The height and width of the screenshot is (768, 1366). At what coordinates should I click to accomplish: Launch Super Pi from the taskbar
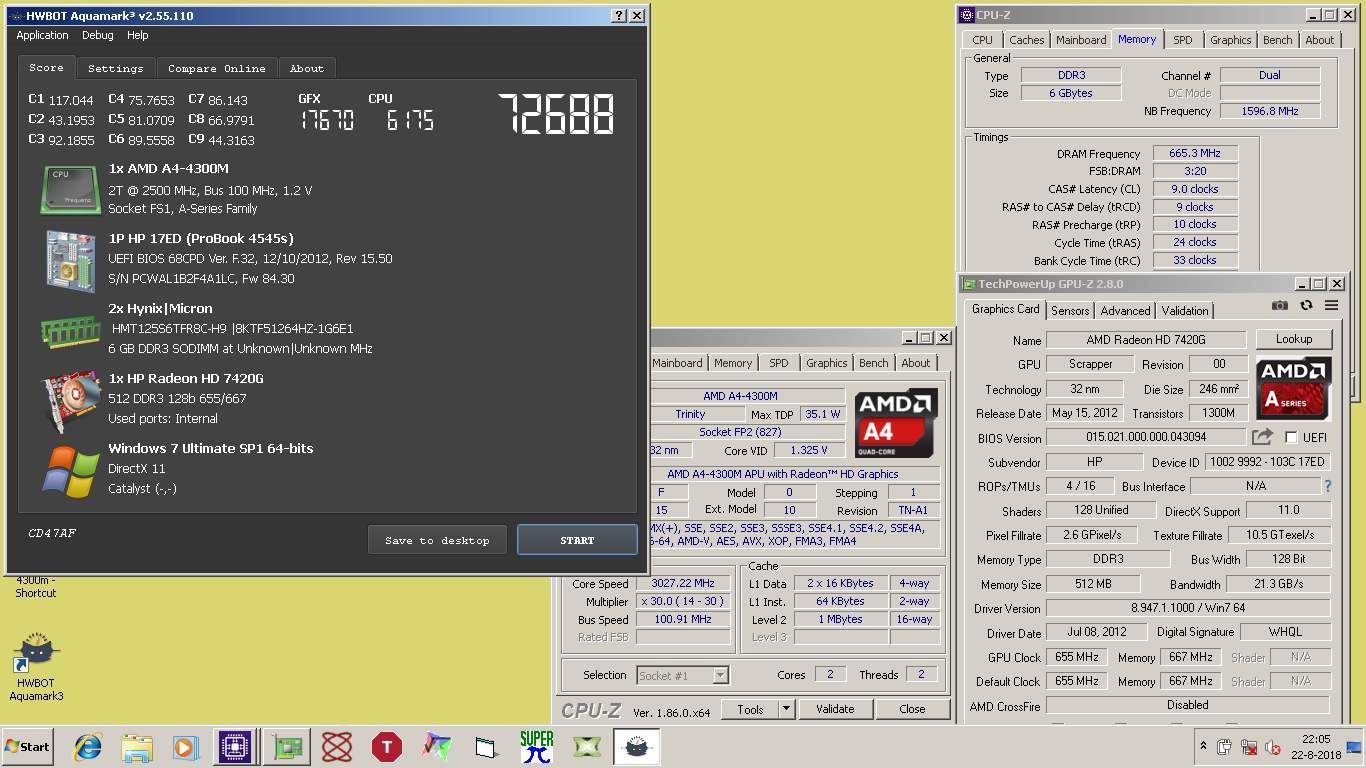pos(536,746)
